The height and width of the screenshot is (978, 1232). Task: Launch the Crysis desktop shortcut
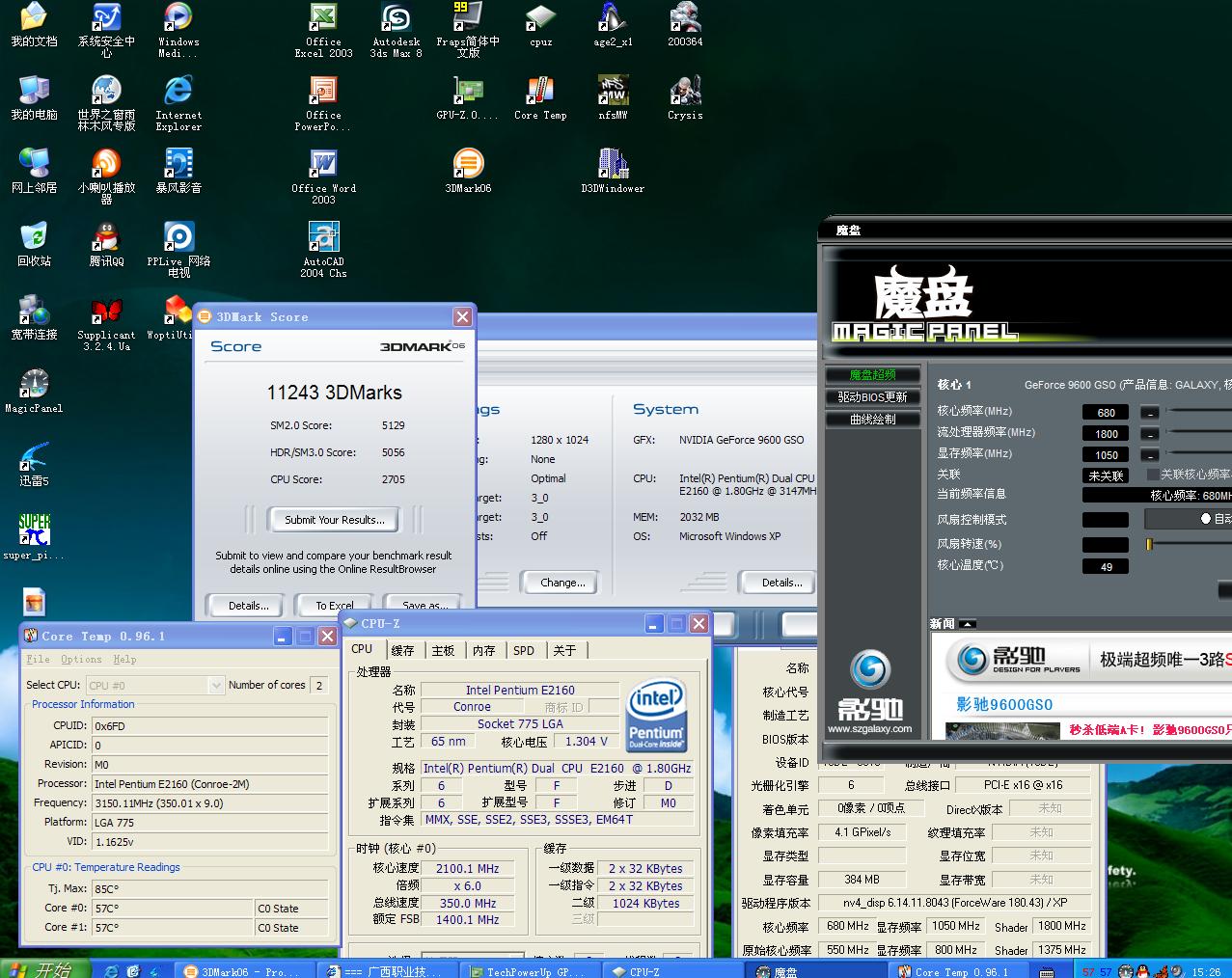(x=685, y=98)
